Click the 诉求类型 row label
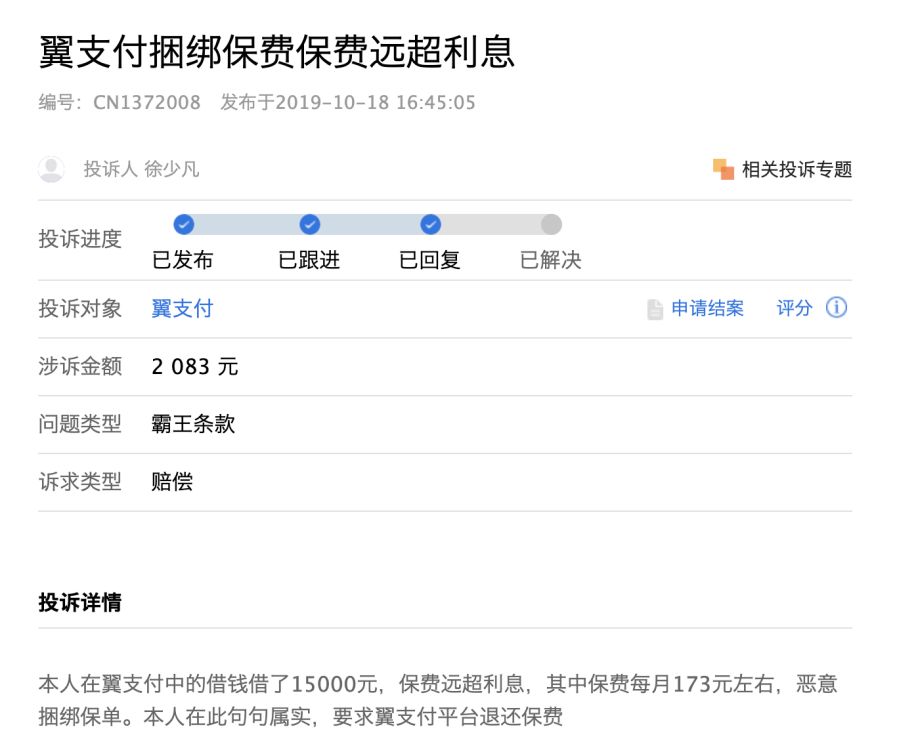This screenshot has height=752, width=918. pyautogui.click(x=80, y=482)
